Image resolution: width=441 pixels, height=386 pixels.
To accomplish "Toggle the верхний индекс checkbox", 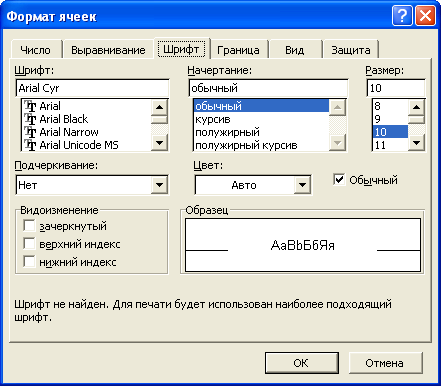I will (x=29, y=244).
